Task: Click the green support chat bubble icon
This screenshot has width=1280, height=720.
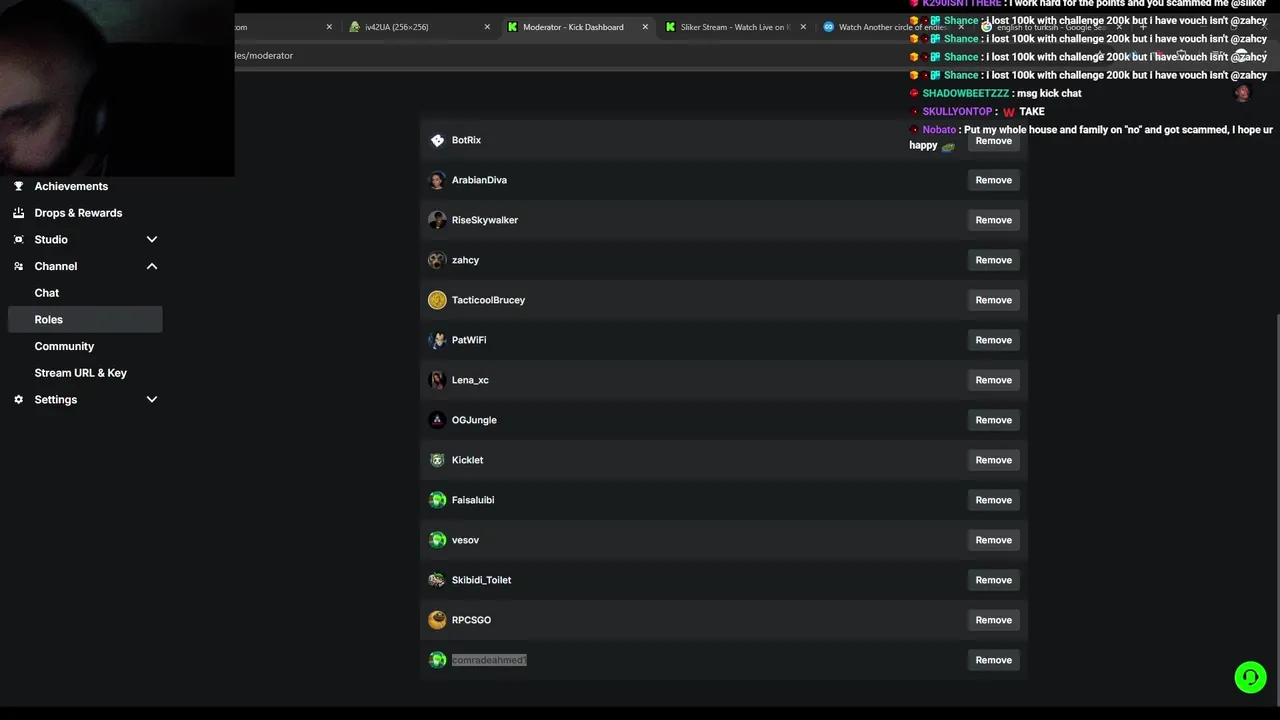Action: (x=1250, y=677)
